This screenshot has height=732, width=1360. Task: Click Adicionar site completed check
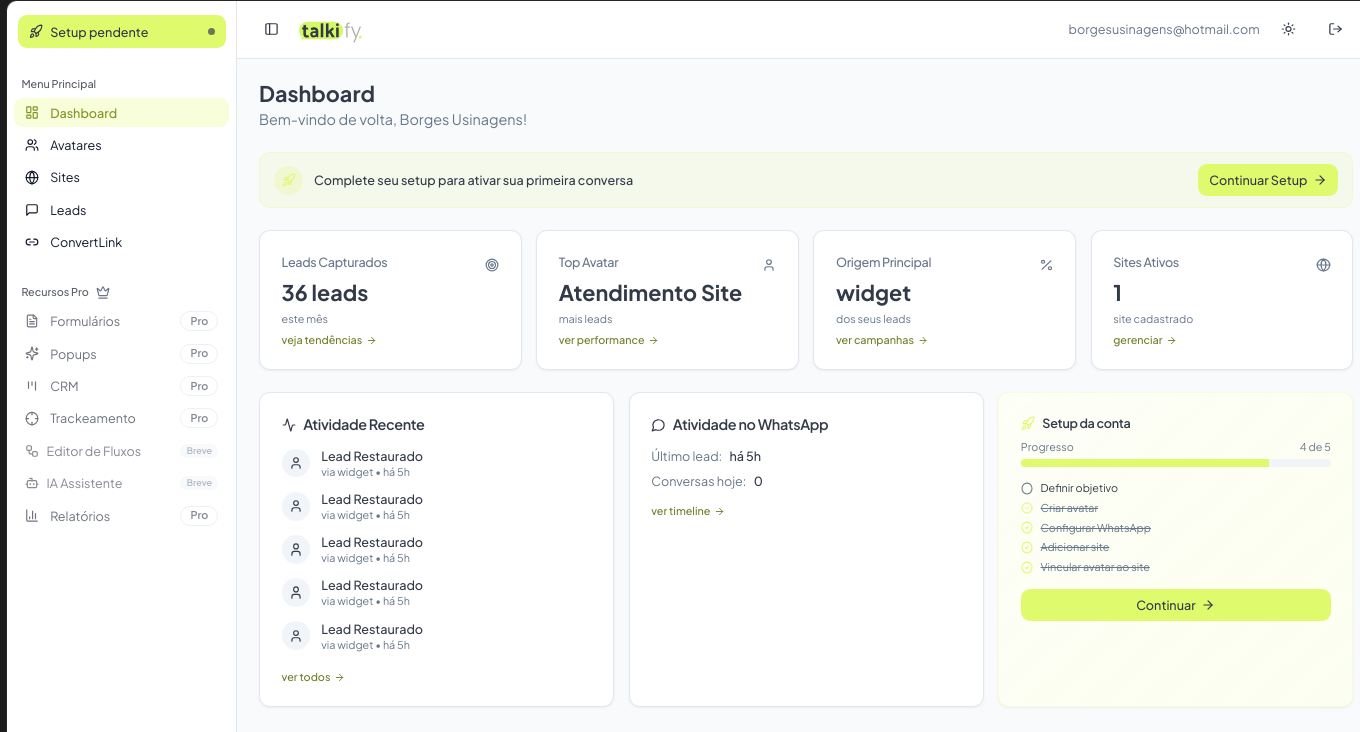click(x=1027, y=547)
